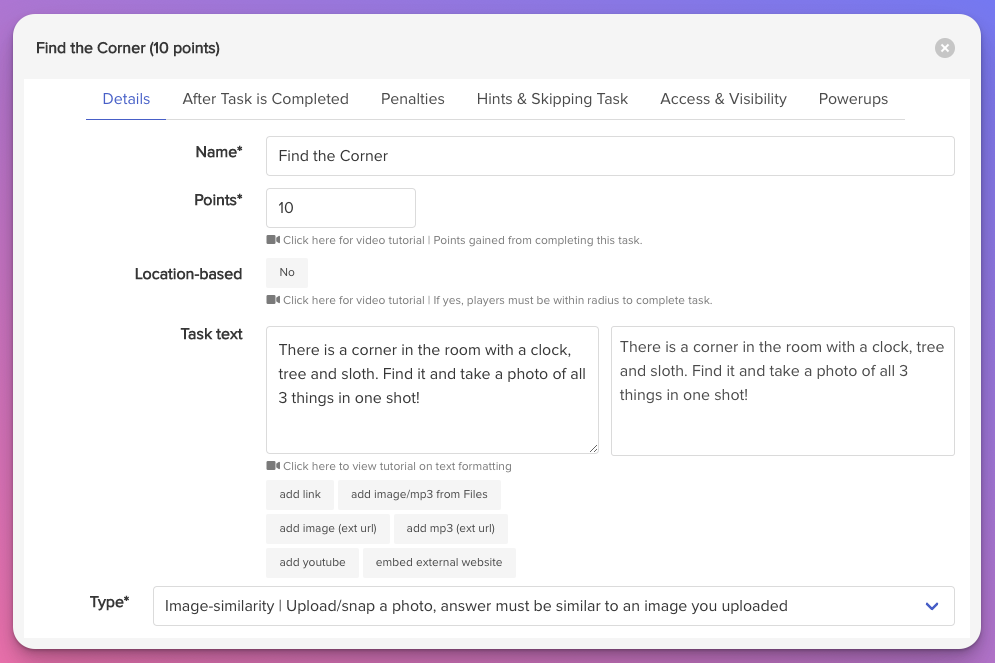Click into the Name input field
Screen dimensions: 995x663
[x=610, y=156]
